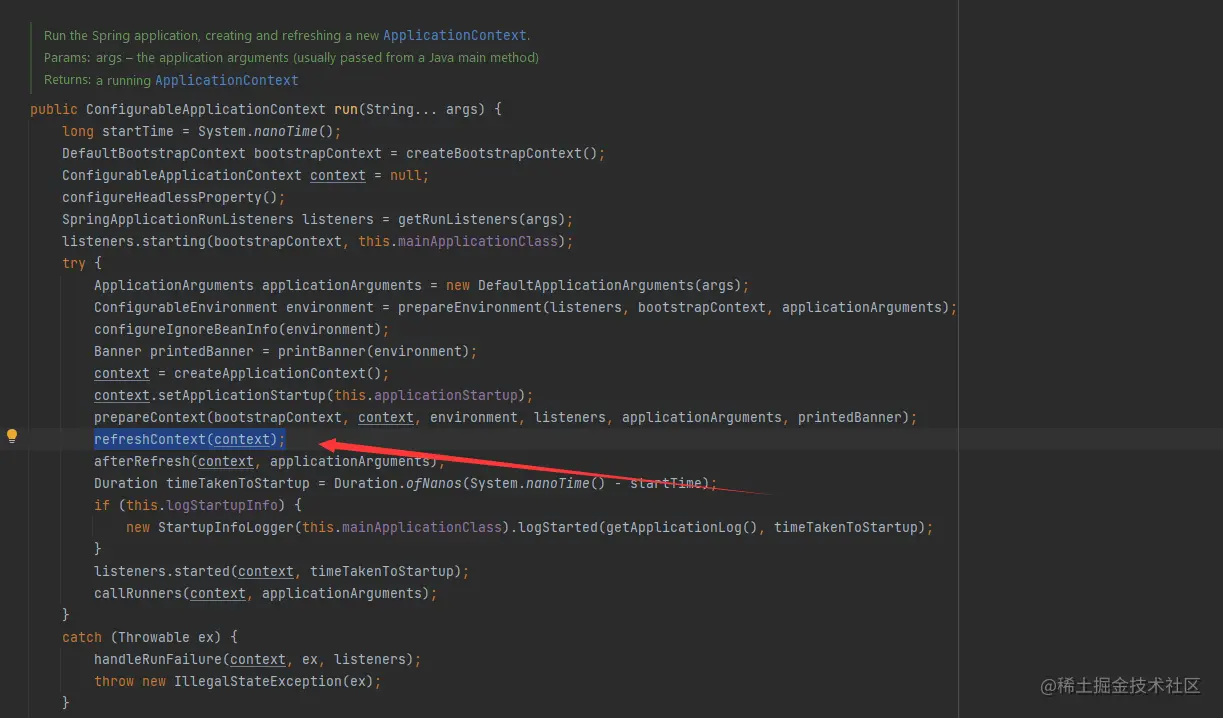This screenshot has height=718, width=1223.
Task: Click the Banner type name
Action: point(118,351)
